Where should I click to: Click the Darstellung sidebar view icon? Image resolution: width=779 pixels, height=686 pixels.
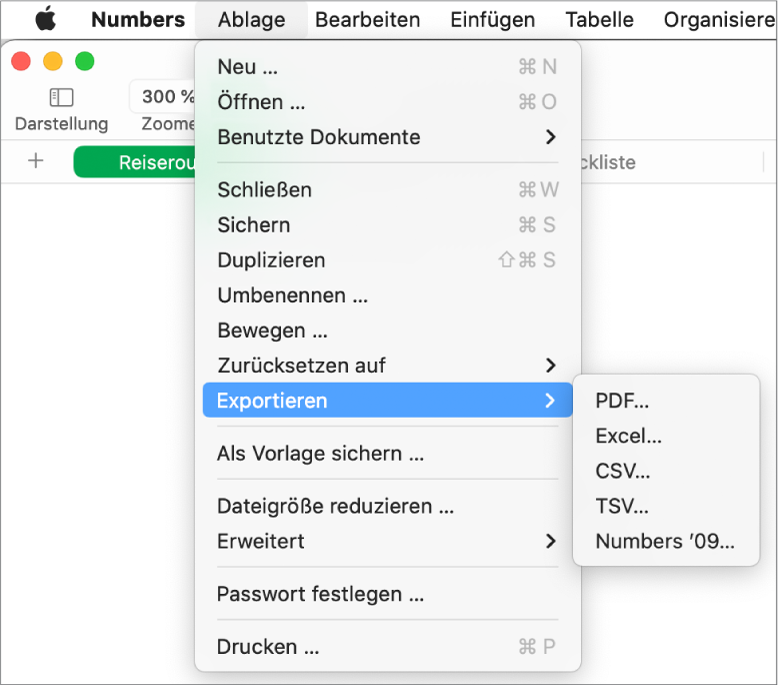click(x=62, y=97)
